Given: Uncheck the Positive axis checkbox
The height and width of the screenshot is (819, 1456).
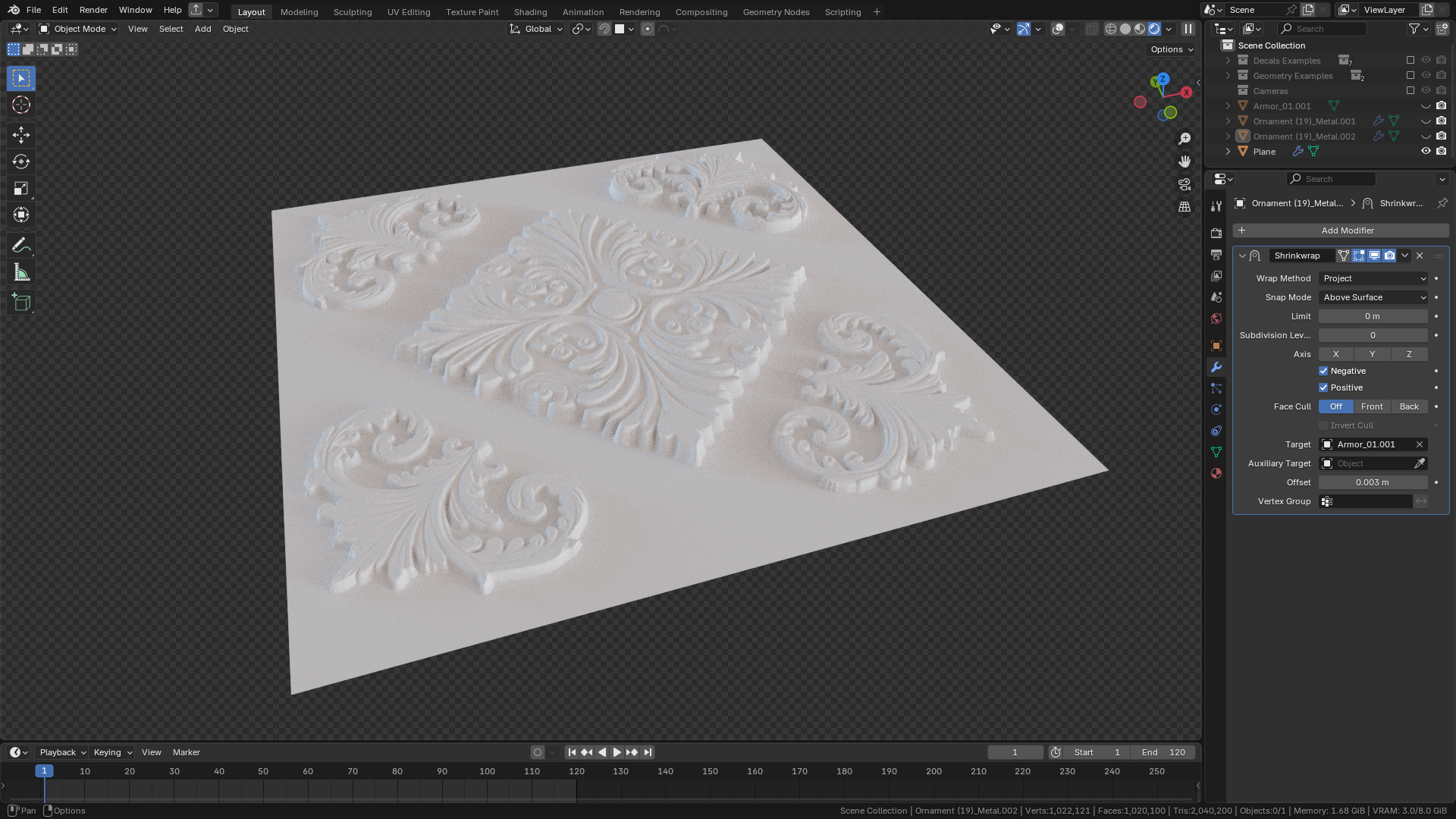Looking at the screenshot, I should pyautogui.click(x=1323, y=388).
